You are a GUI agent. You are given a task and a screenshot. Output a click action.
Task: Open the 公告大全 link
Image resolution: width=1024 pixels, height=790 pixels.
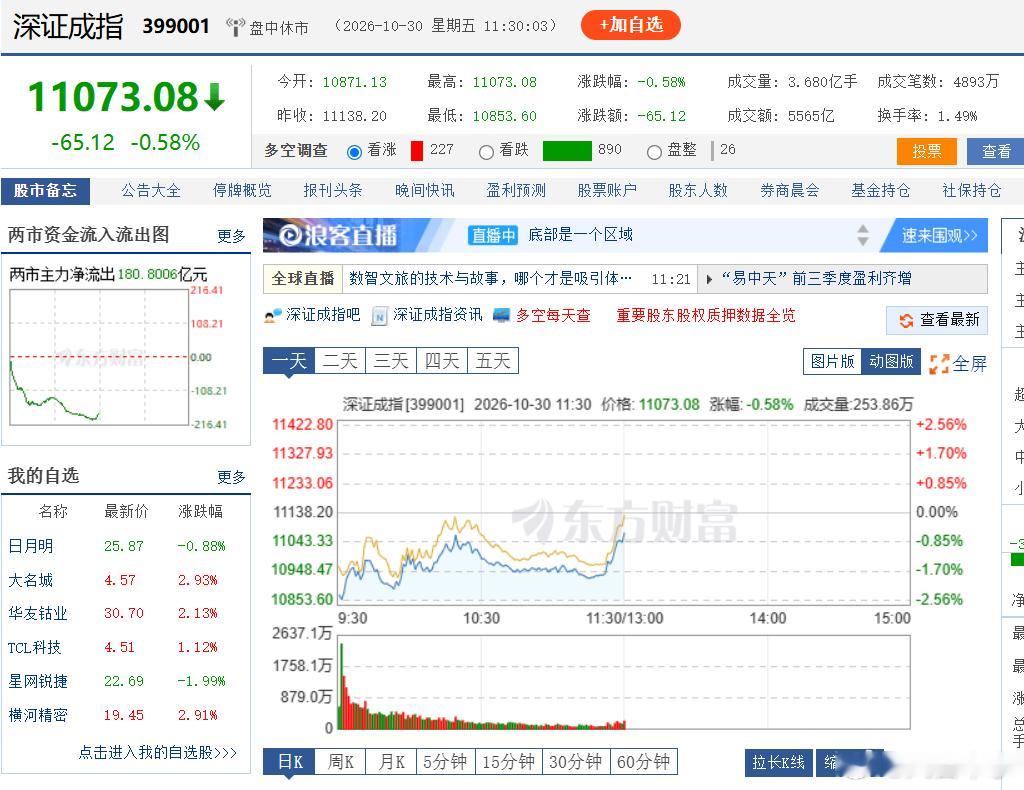pyautogui.click(x=151, y=191)
